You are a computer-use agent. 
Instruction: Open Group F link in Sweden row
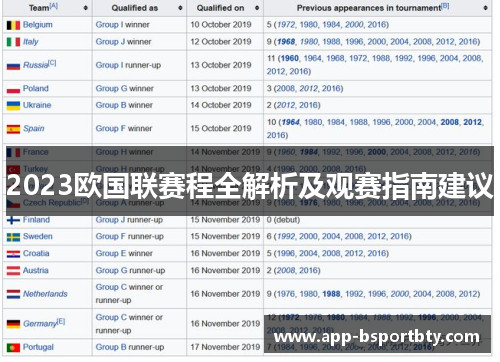[111, 237]
